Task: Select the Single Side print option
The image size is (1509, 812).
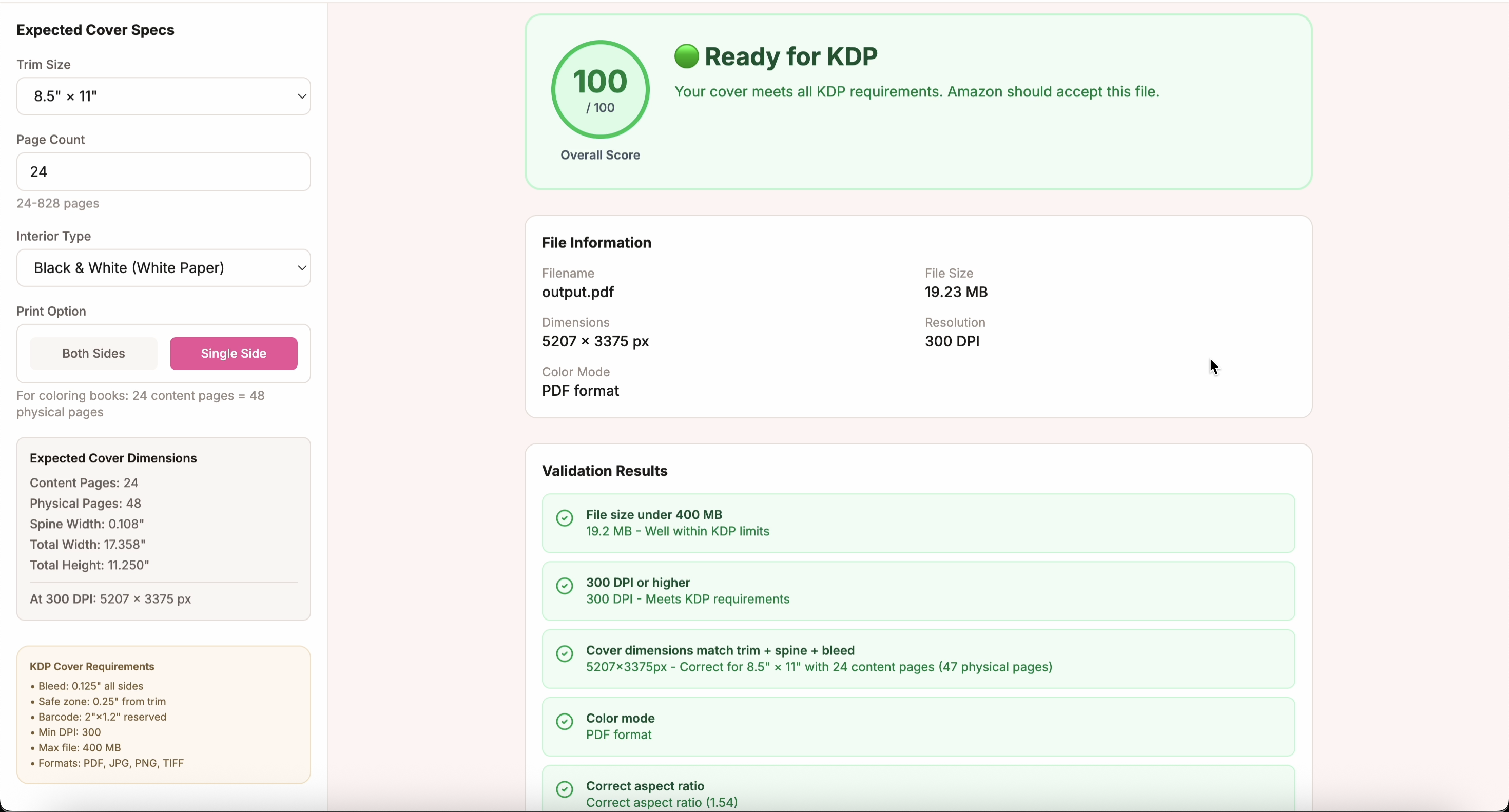Action: 234,353
